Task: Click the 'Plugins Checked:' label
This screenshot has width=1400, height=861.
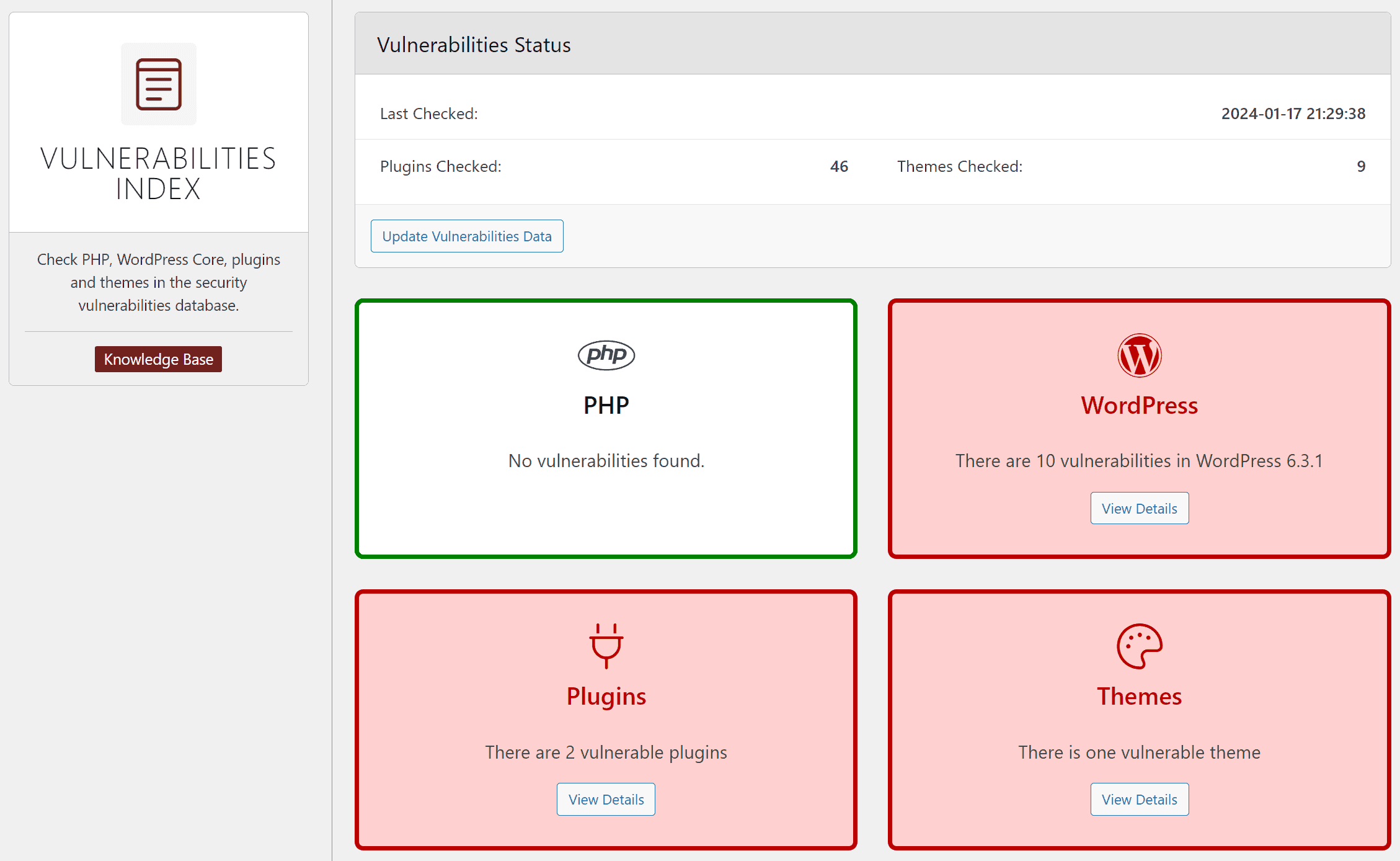Action: click(440, 166)
